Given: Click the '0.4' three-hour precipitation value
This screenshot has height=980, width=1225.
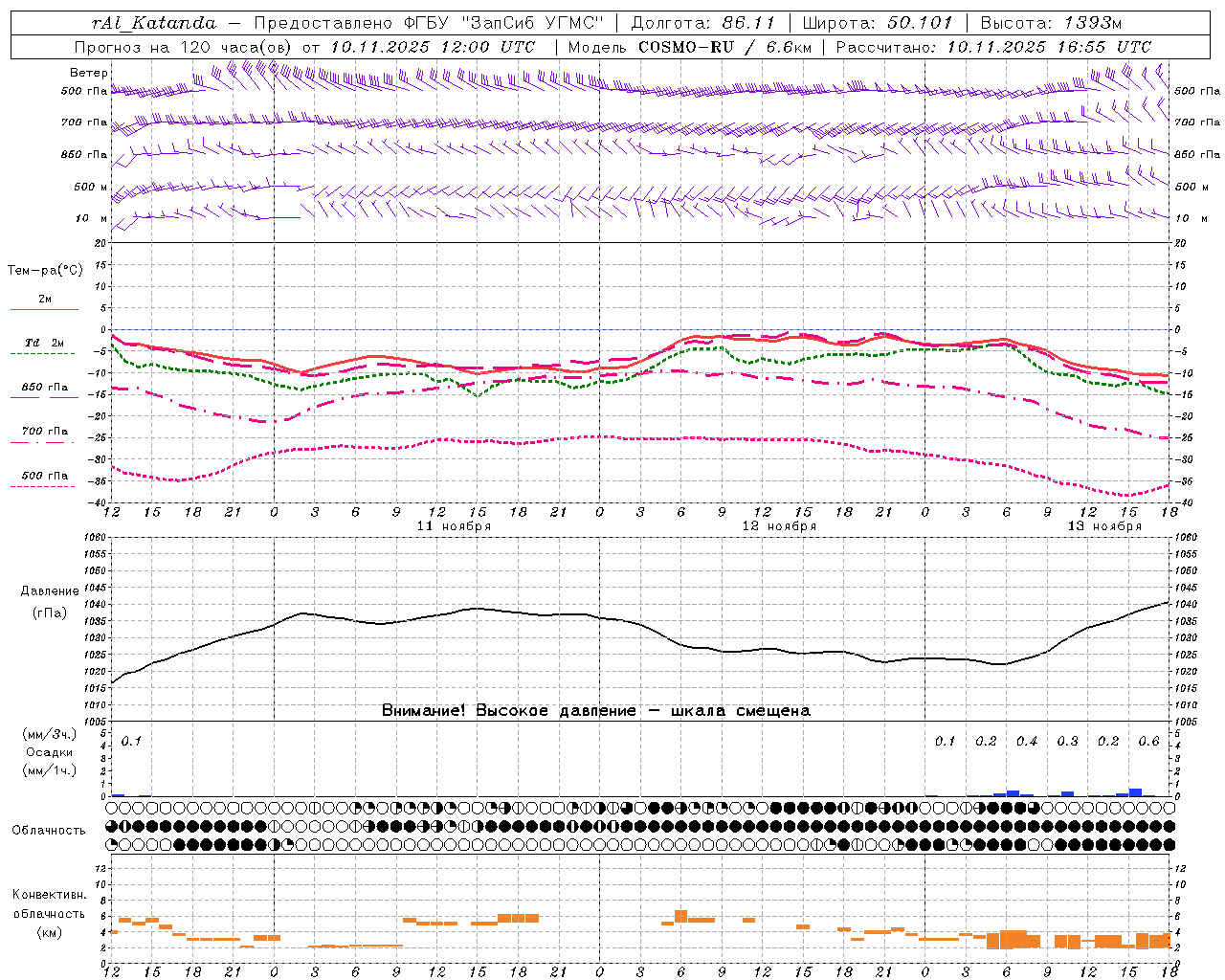Looking at the screenshot, I should [1027, 742].
